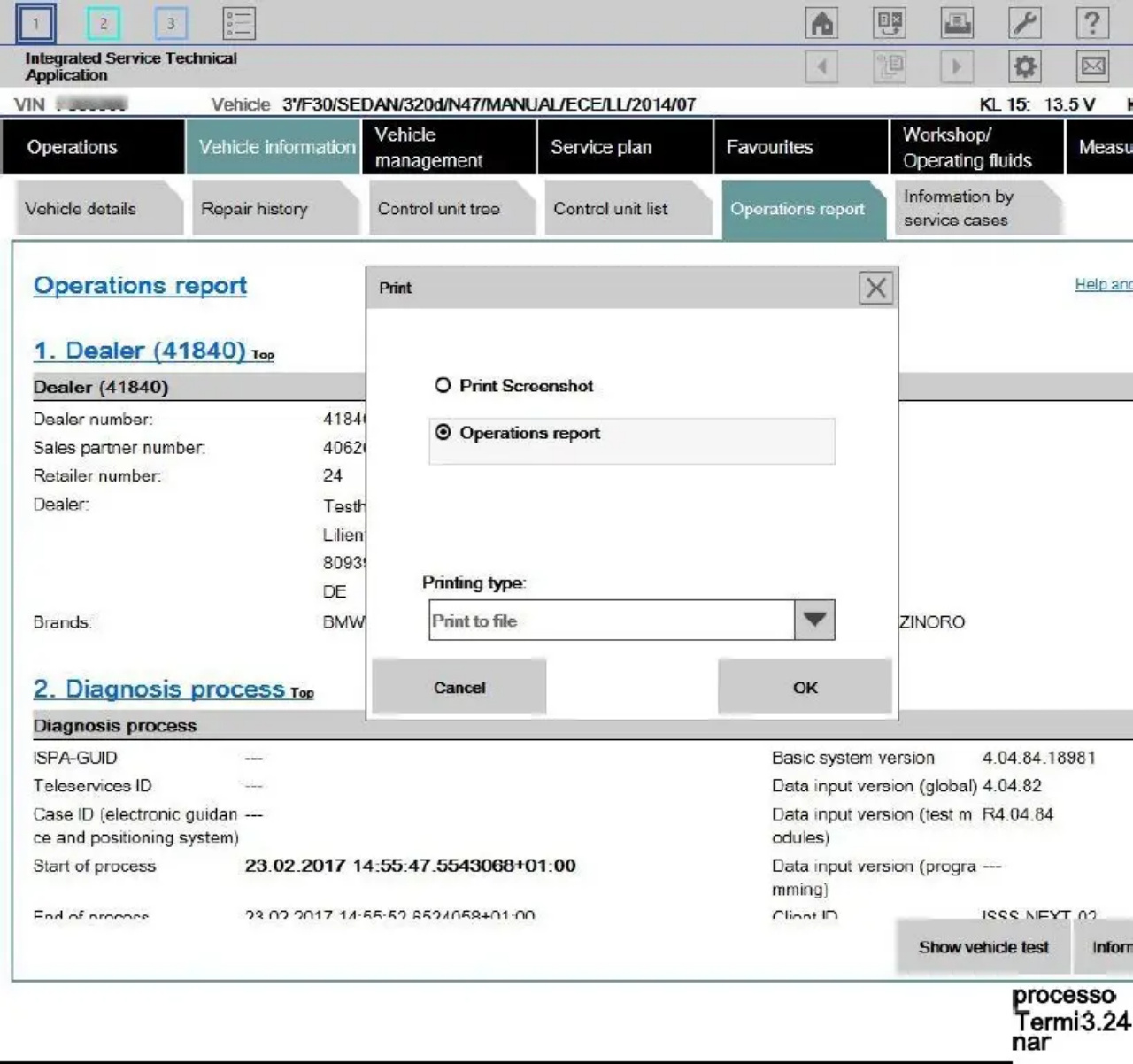This screenshot has height=1064, width=1133.
Task: Confirm printing with the OK button
Action: pos(805,687)
